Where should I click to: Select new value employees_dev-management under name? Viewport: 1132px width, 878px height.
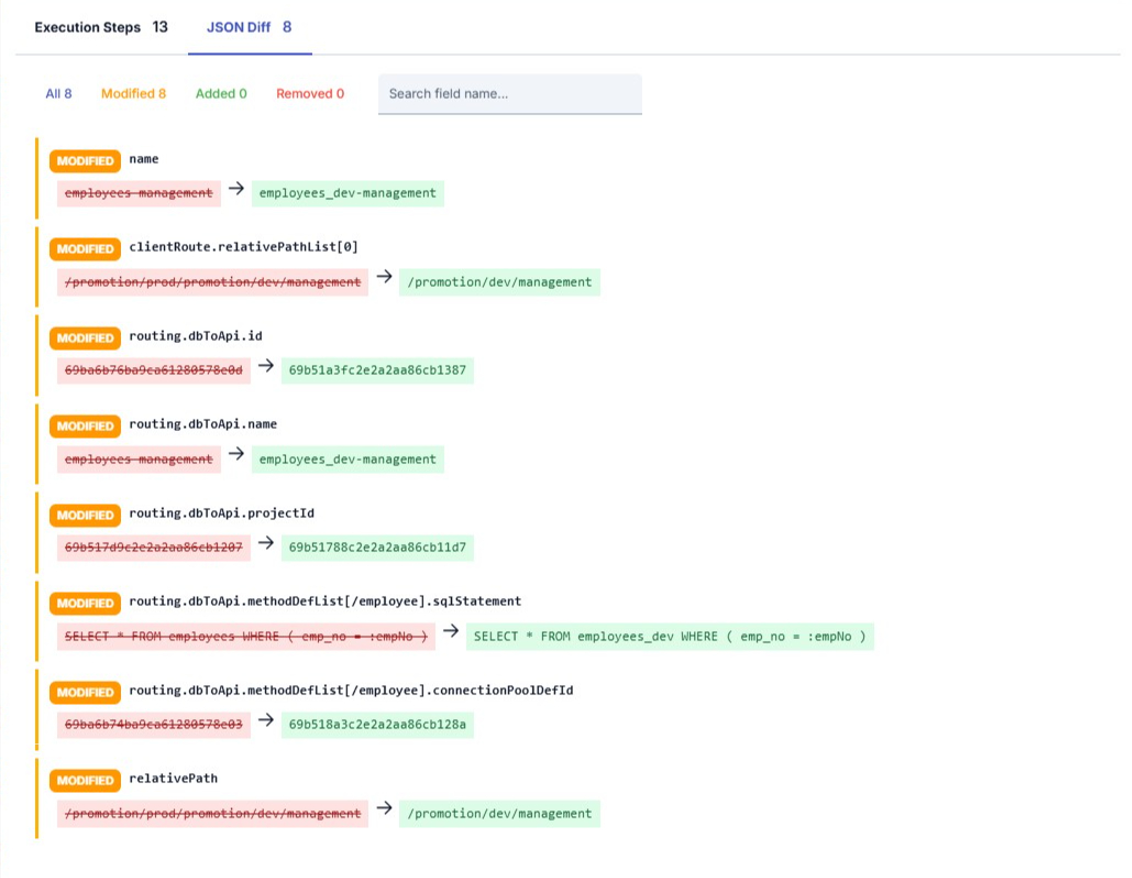coord(348,194)
